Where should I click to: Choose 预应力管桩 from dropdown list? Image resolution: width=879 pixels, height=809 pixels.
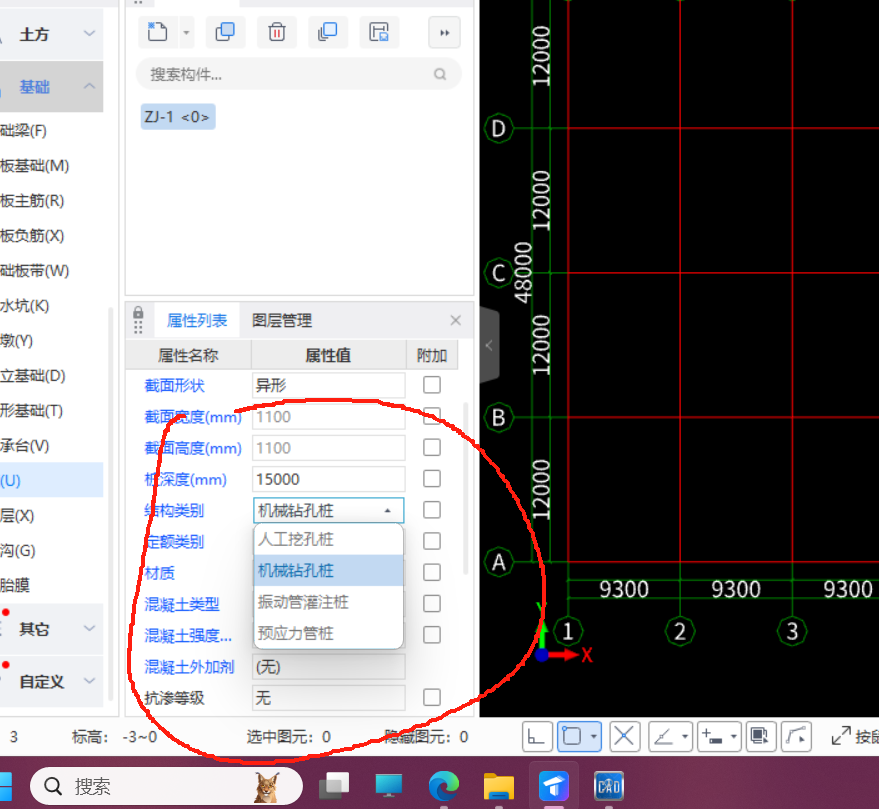tap(329, 633)
